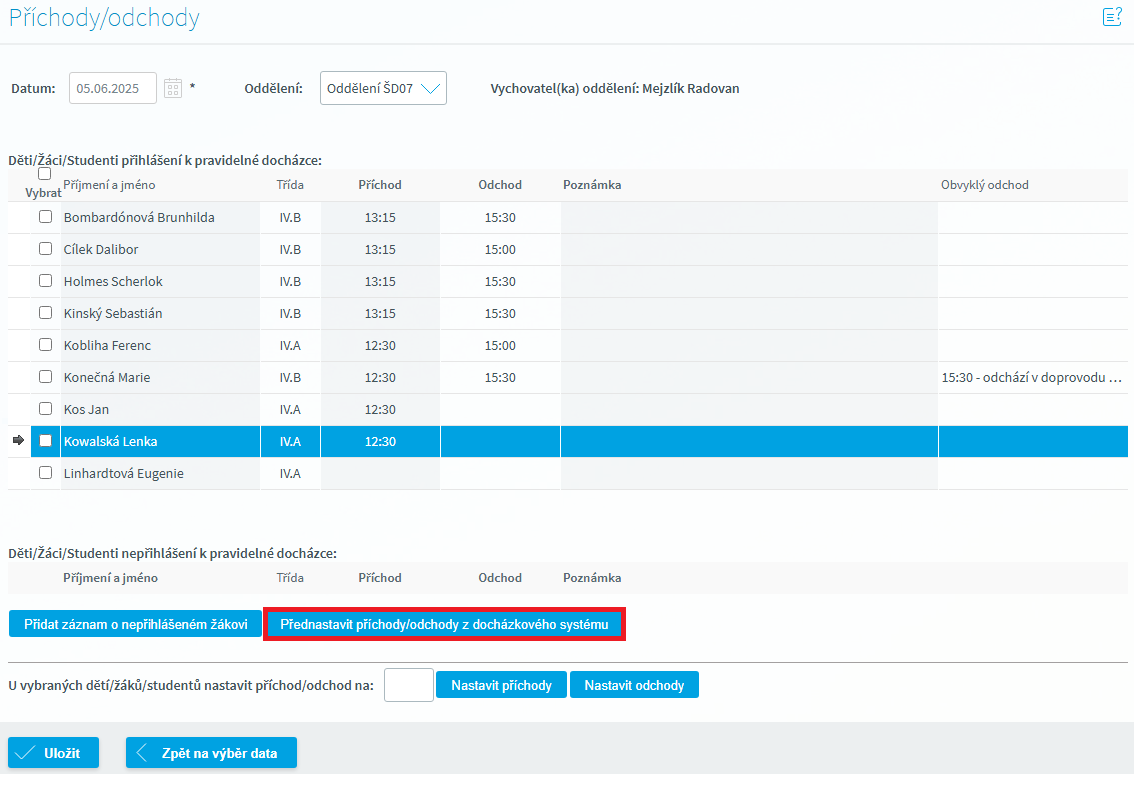Click the name Konečná Marie
The height and width of the screenshot is (805, 1134).
click(x=107, y=378)
